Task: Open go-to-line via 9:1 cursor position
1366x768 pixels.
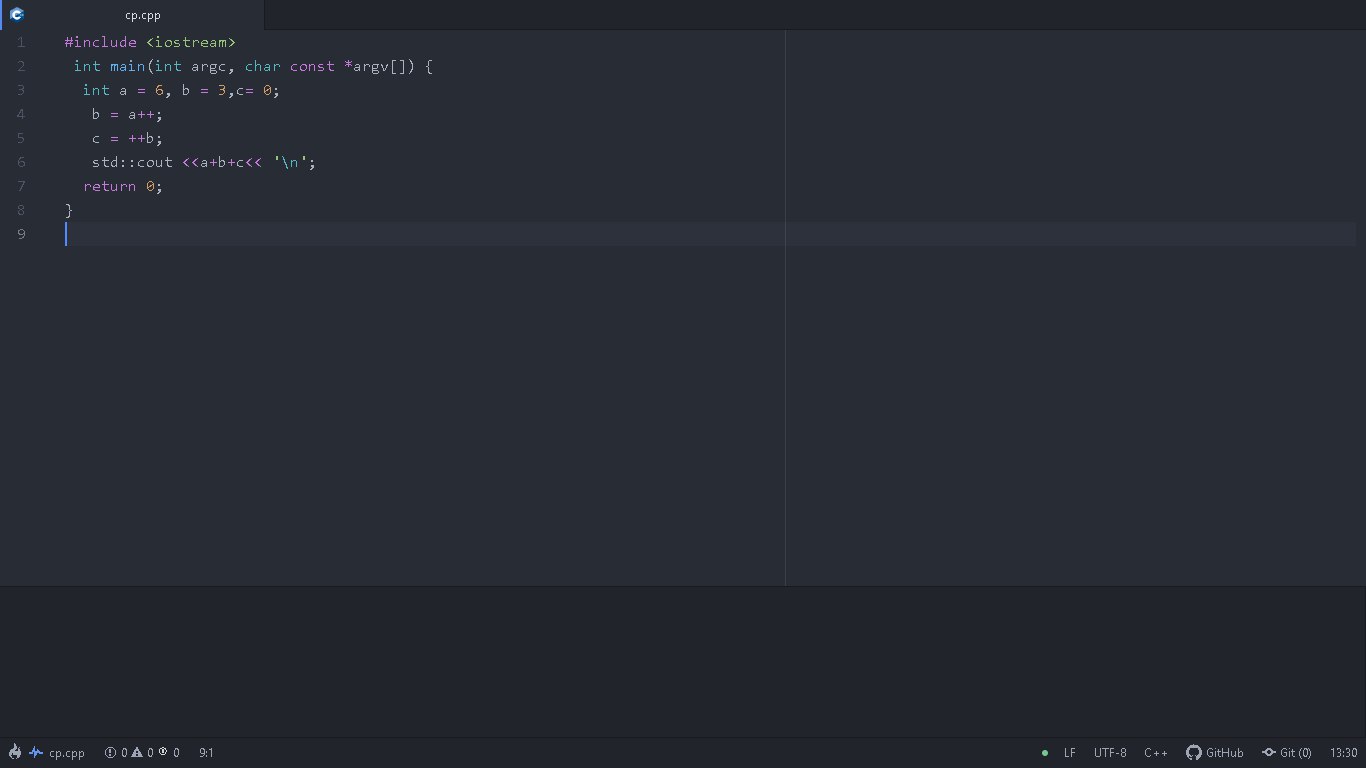Action: point(206,753)
